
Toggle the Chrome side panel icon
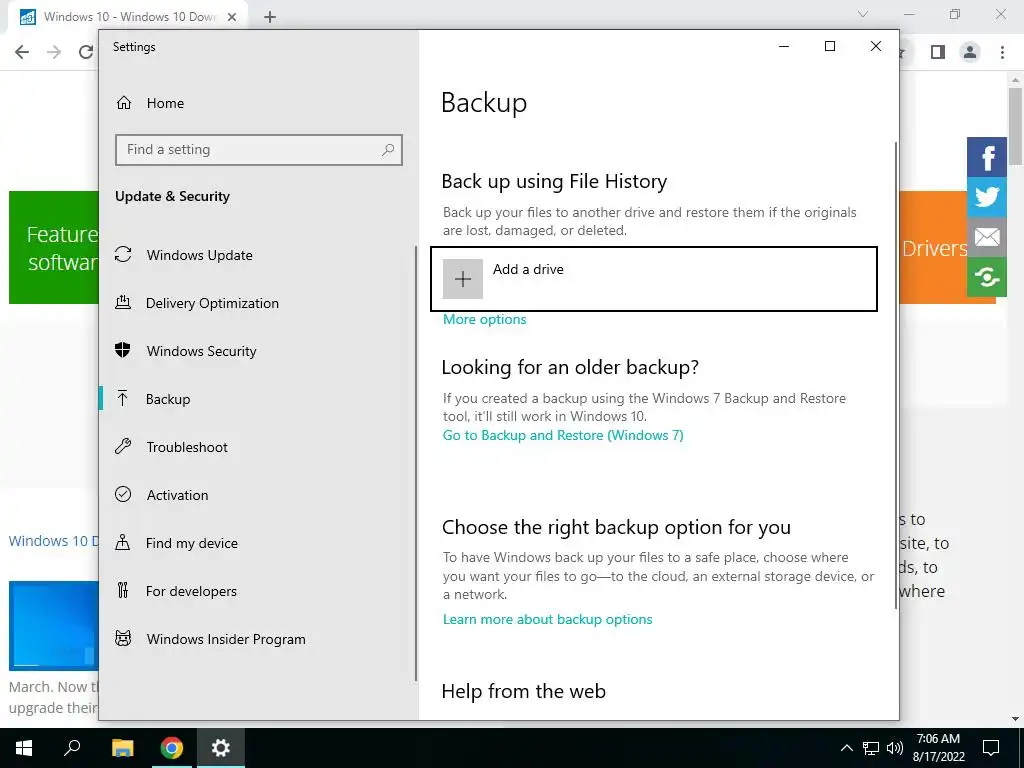point(938,52)
